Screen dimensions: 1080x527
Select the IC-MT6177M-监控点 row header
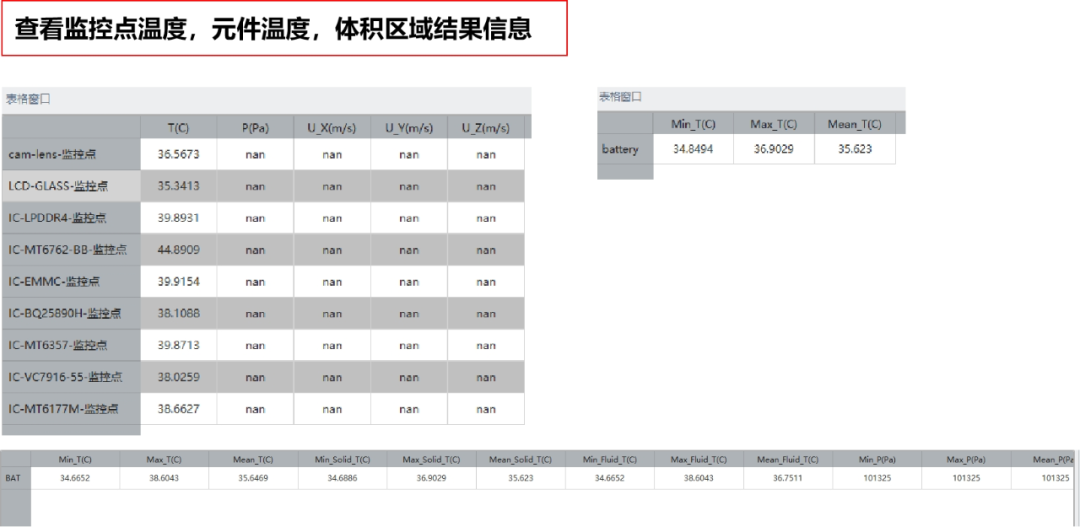point(72,409)
